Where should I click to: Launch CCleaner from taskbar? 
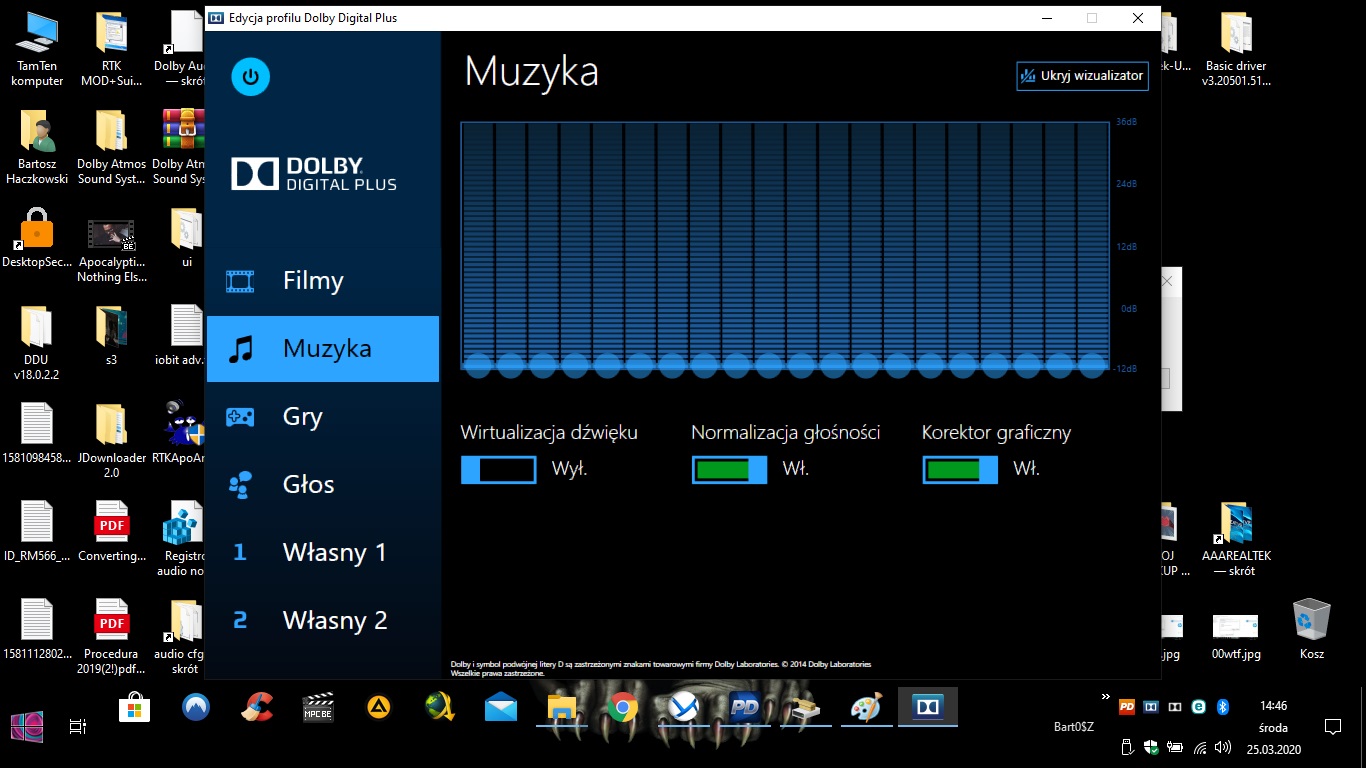257,708
